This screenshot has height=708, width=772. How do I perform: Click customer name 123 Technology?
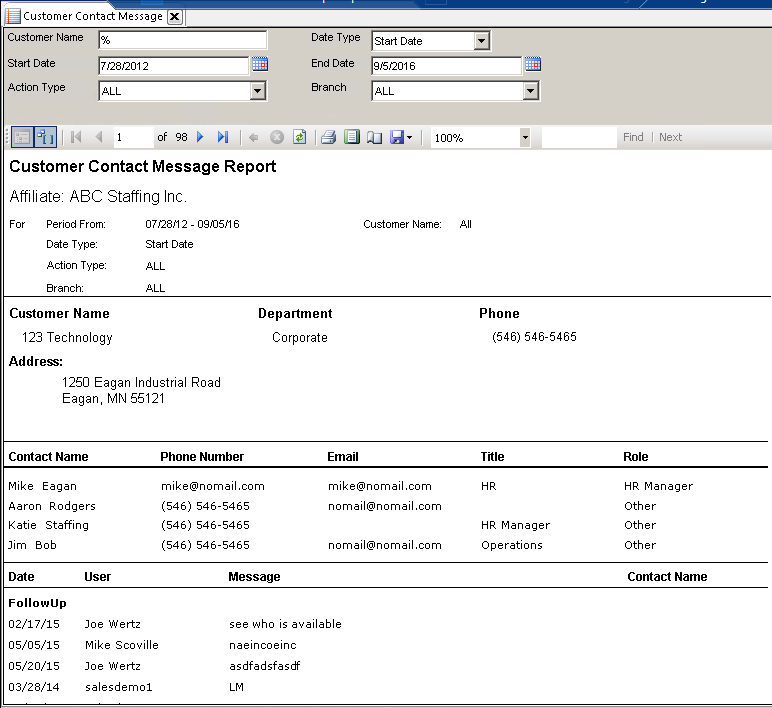pyautogui.click(x=67, y=337)
